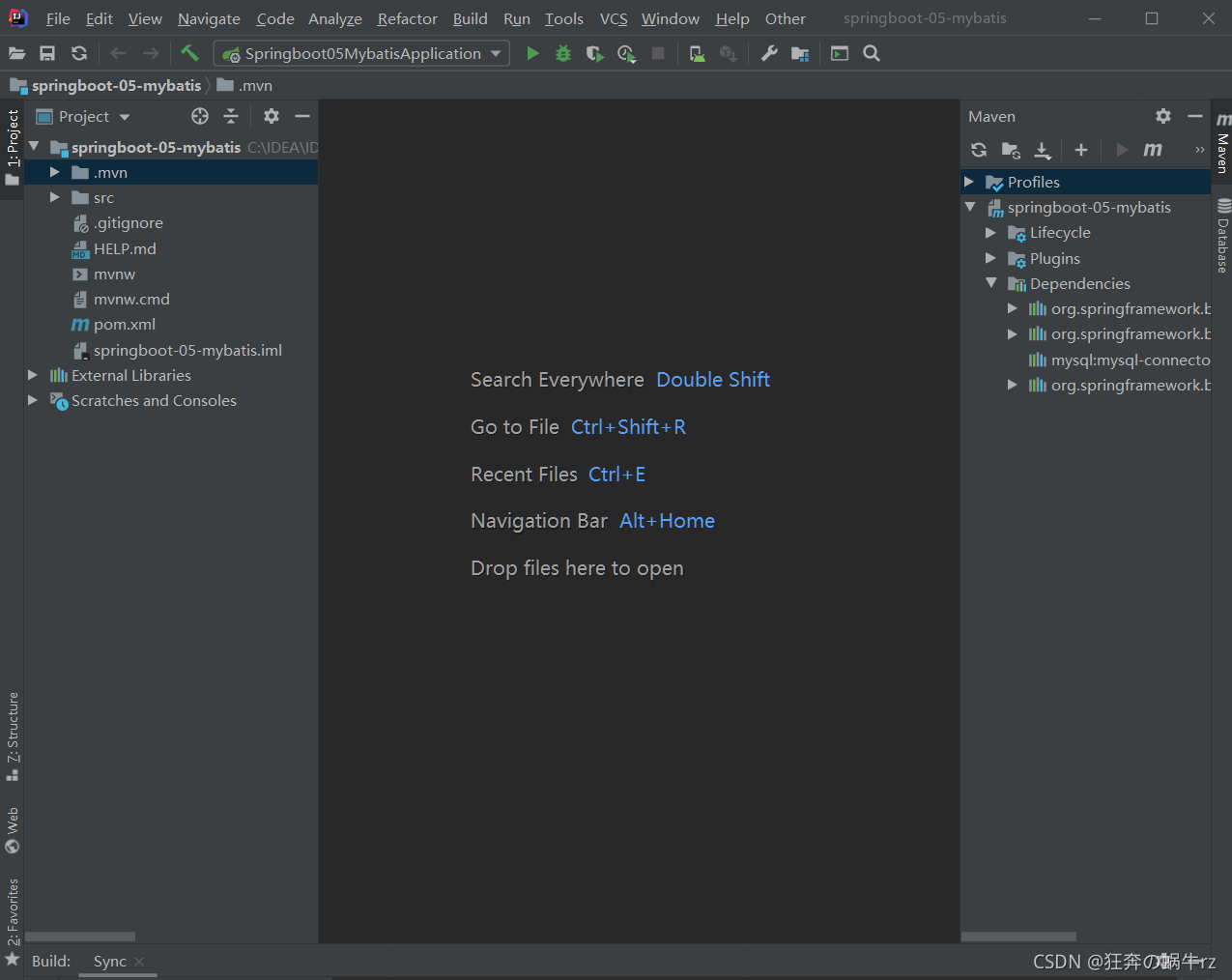The width and height of the screenshot is (1232, 980).
Task: Reimport all Maven projects icon
Action: (979, 150)
